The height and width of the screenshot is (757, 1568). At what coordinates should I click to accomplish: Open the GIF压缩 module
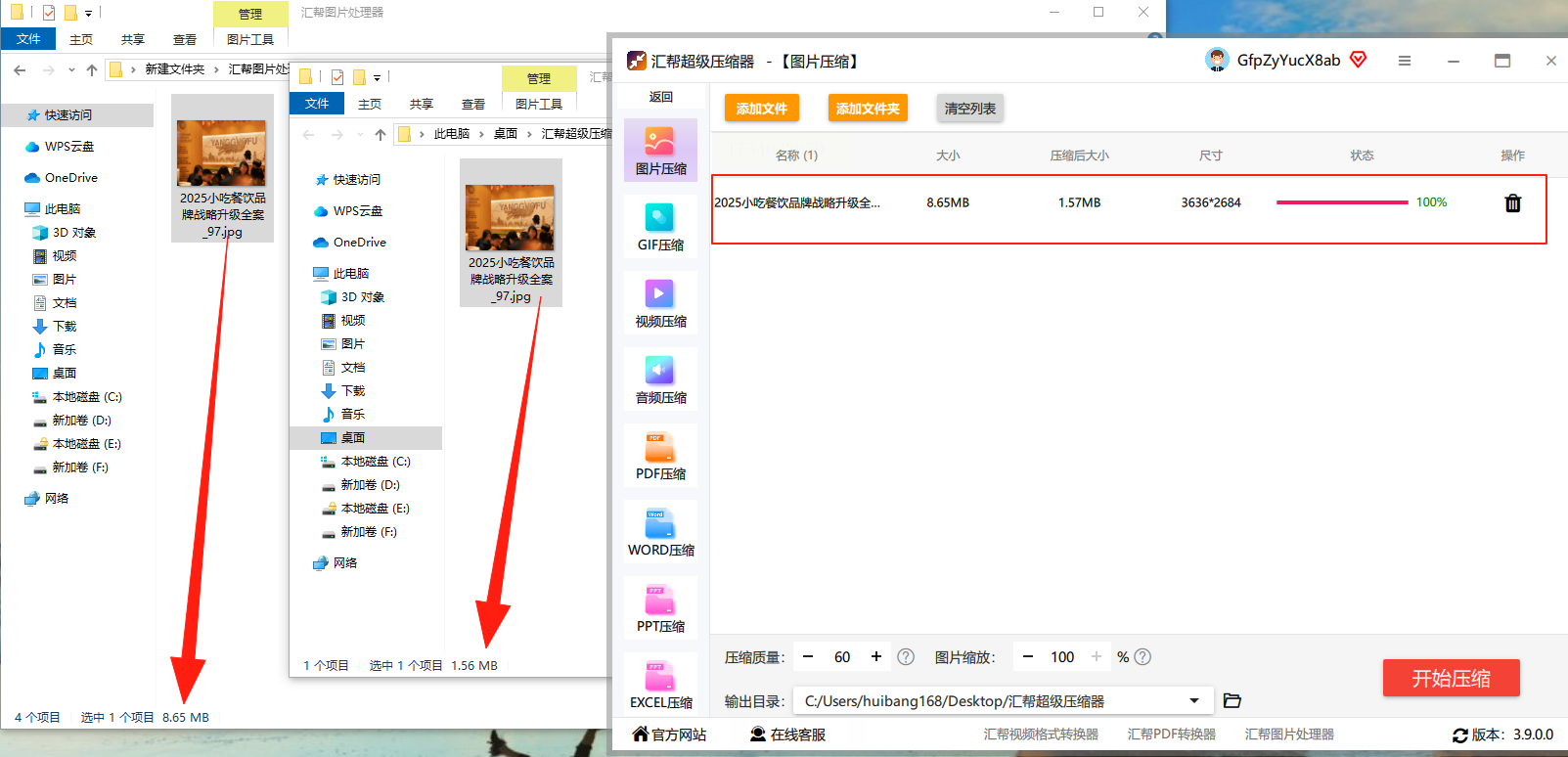click(660, 226)
